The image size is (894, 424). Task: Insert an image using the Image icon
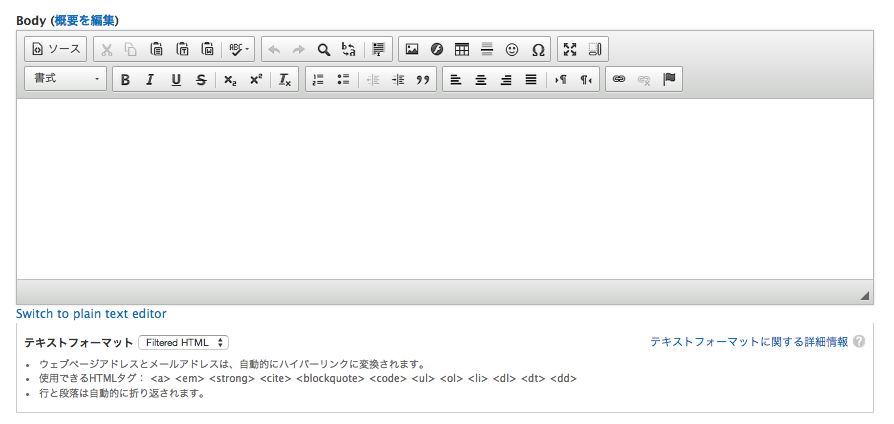pyautogui.click(x=411, y=49)
